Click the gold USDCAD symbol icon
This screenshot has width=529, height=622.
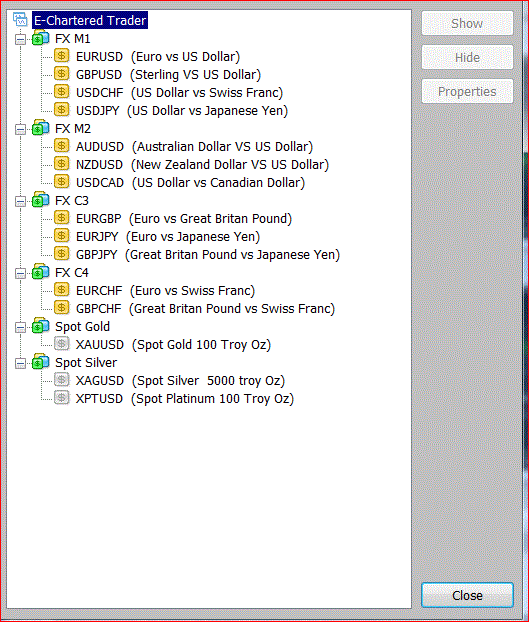61,182
